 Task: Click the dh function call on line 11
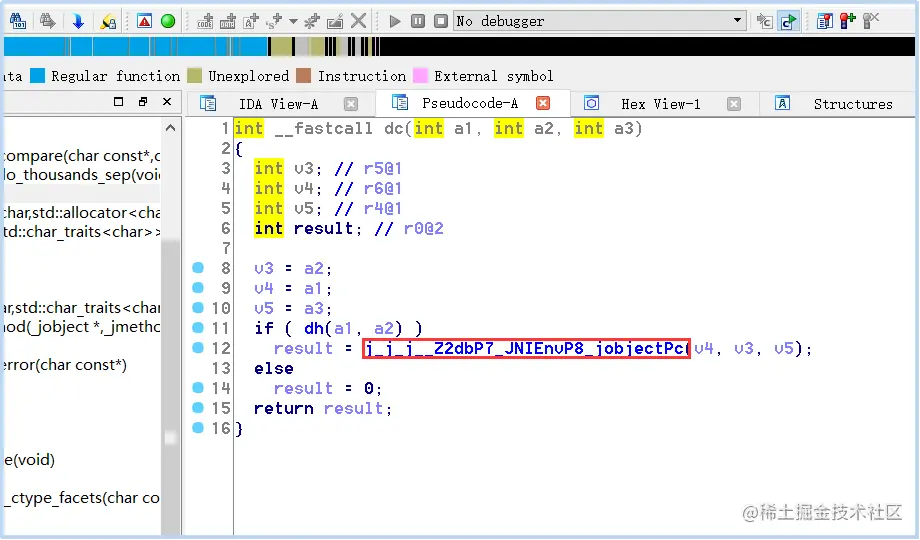(314, 328)
